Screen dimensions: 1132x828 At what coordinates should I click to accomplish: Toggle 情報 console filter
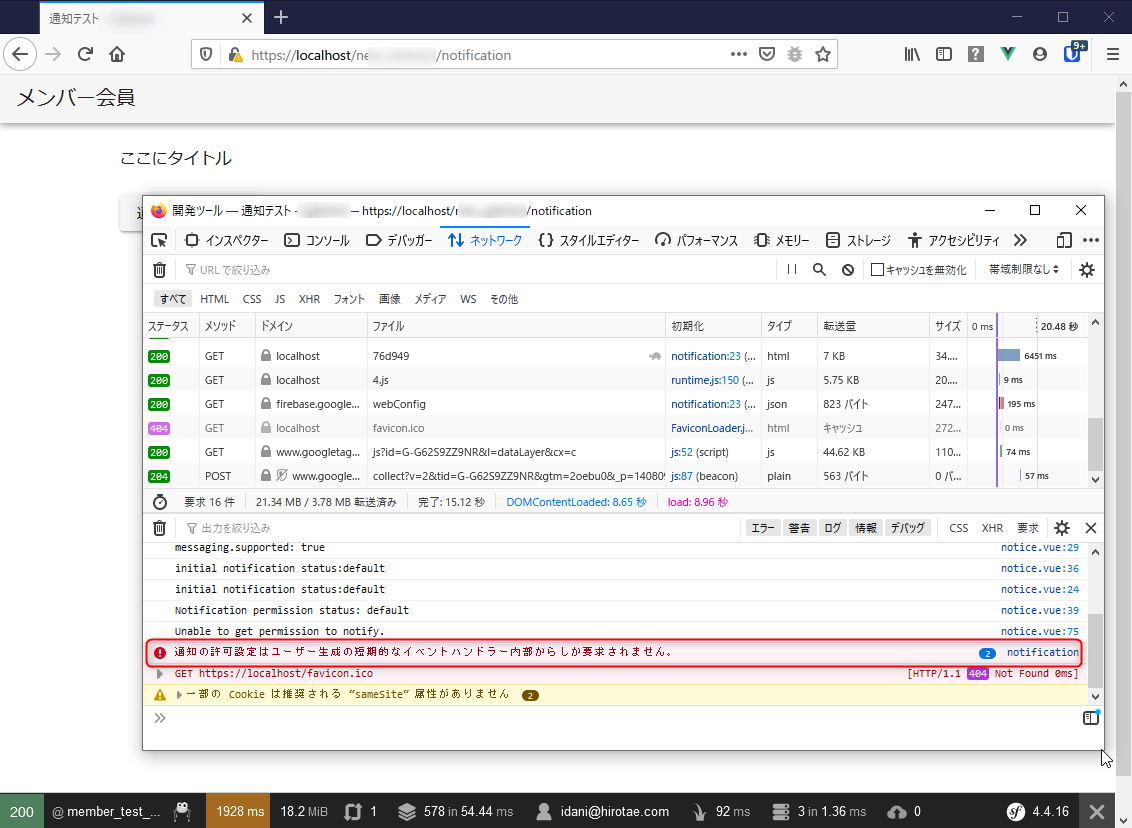[866, 528]
